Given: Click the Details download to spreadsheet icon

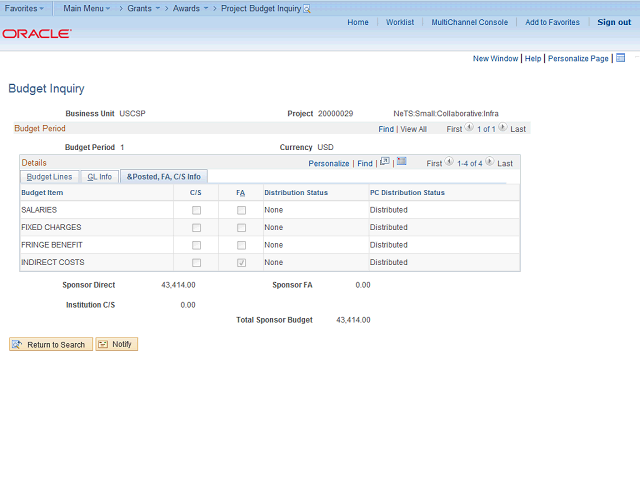Looking at the screenshot, I should (401, 162).
